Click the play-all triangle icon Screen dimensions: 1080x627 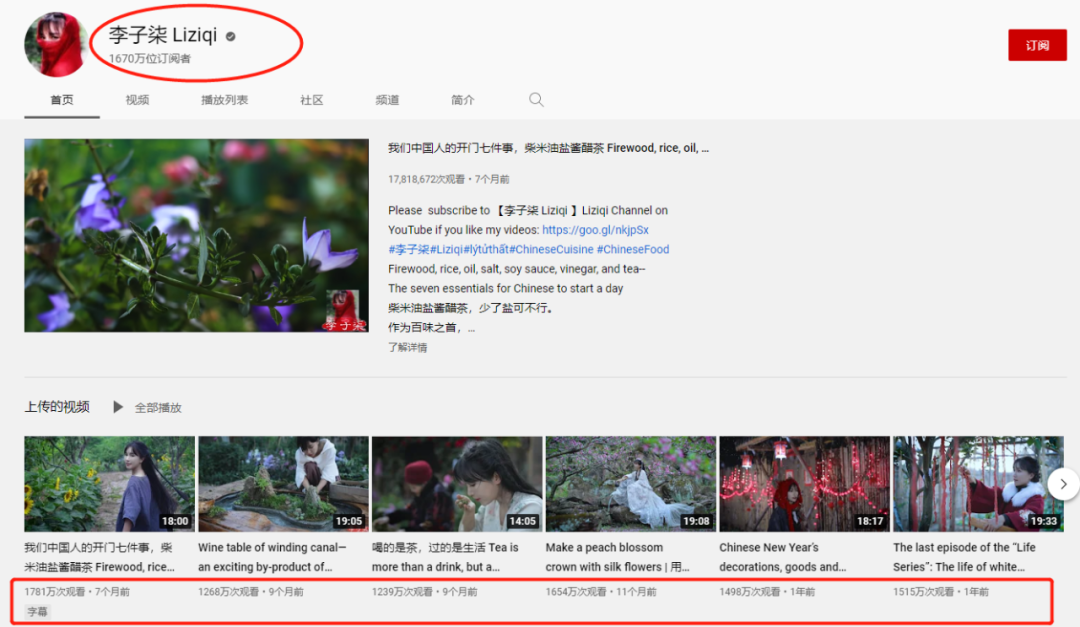click(118, 407)
